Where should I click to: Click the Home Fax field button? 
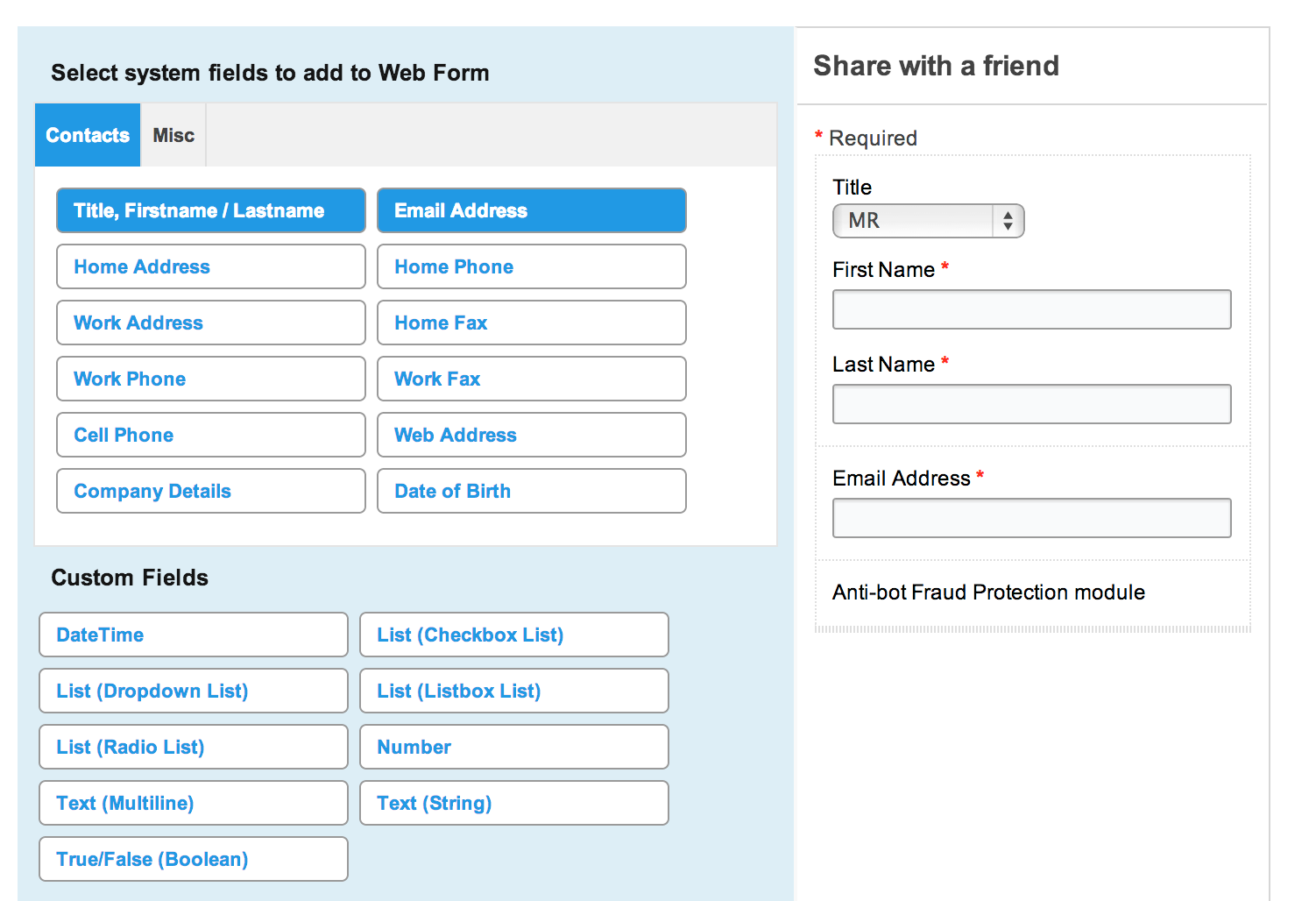click(531, 323)
